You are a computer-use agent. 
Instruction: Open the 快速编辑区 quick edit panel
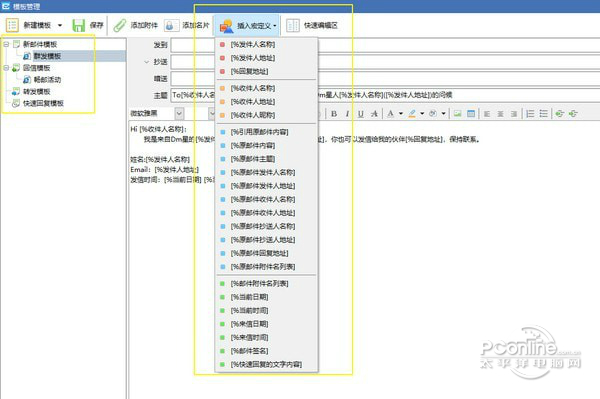(x=312, y=26)
